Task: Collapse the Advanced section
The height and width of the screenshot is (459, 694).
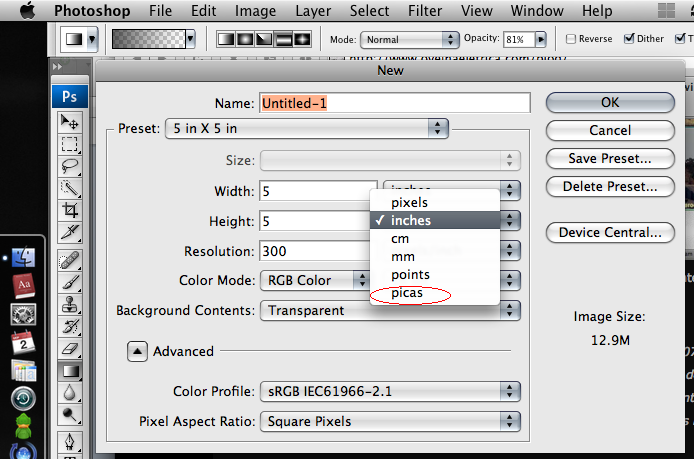Action: [137, 352]
